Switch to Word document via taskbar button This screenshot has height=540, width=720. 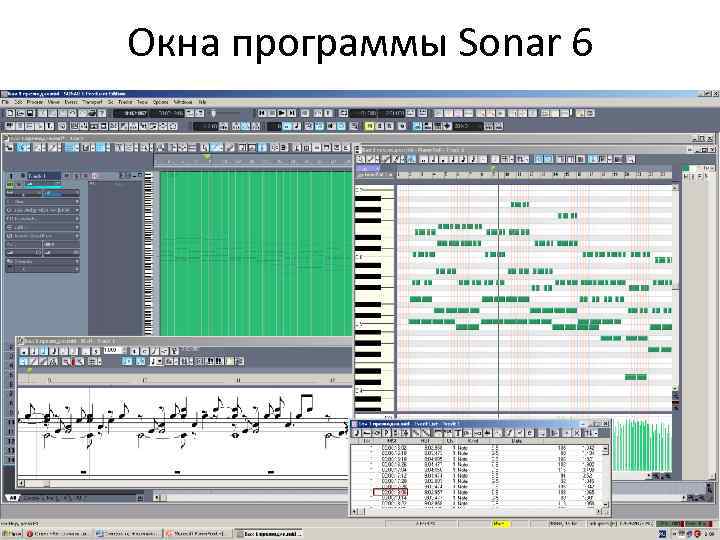[128, 534]
